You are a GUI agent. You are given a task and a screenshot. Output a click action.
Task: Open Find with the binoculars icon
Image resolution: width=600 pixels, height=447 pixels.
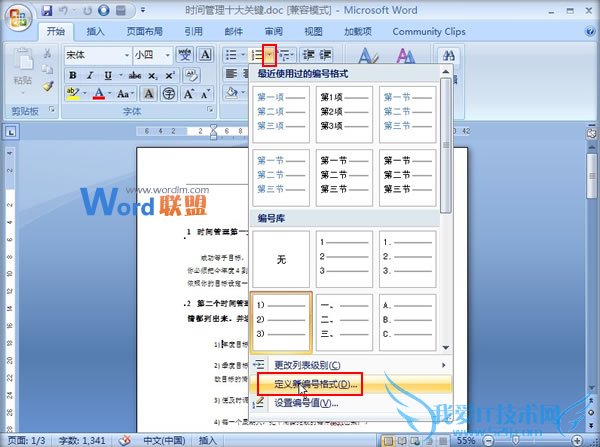(448, 56)
